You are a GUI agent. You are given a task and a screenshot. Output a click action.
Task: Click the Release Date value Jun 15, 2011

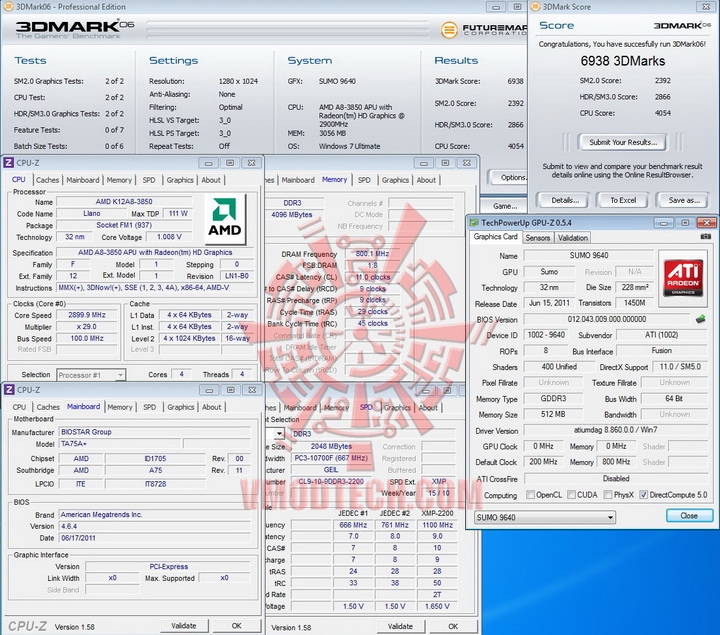[549, 303]
